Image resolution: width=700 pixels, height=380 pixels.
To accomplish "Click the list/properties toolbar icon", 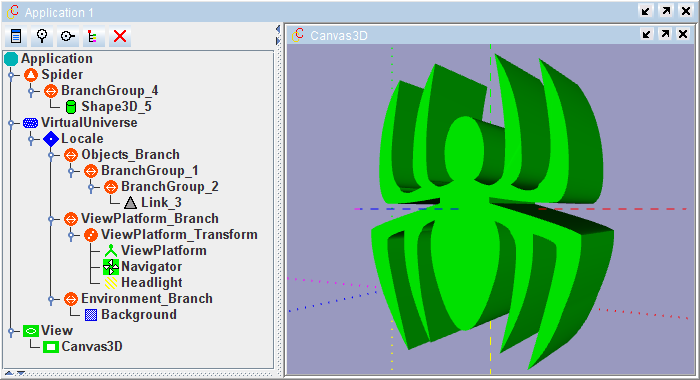I will [16, 36].
